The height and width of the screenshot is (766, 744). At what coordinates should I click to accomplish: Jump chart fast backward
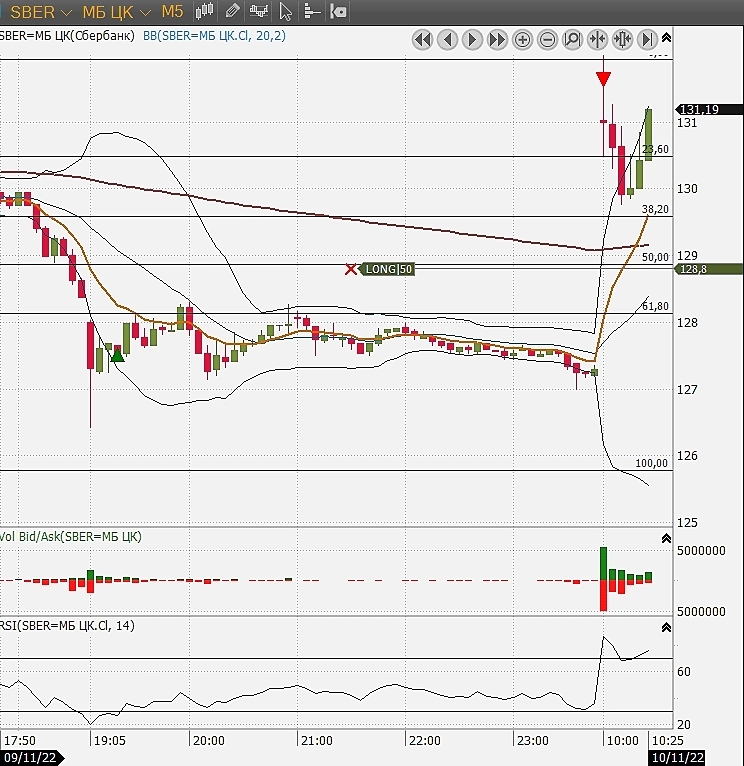pos(423,40)
